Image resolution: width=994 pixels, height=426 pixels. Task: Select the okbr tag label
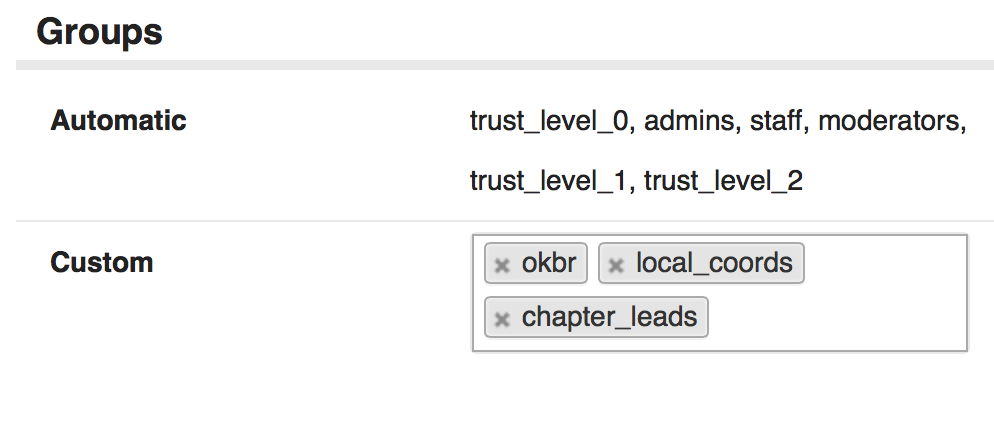pos(548,263)
